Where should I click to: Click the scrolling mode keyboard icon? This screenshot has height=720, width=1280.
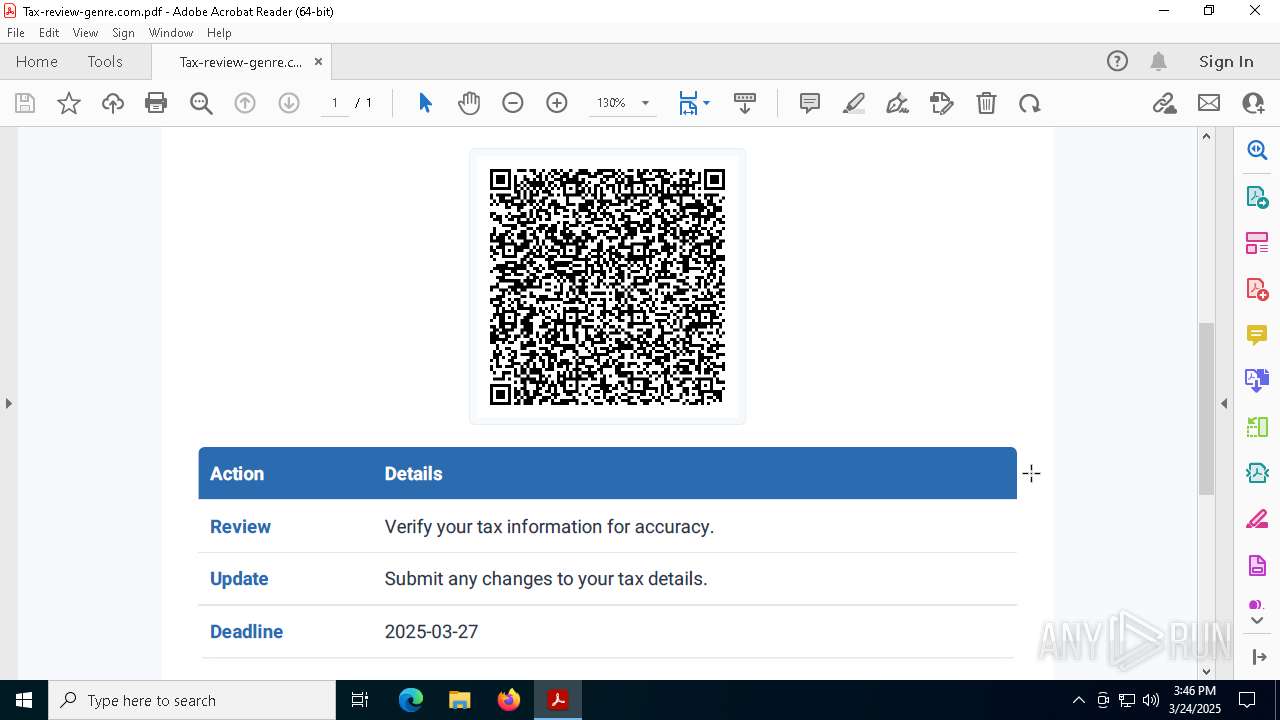tap(745, 103)
